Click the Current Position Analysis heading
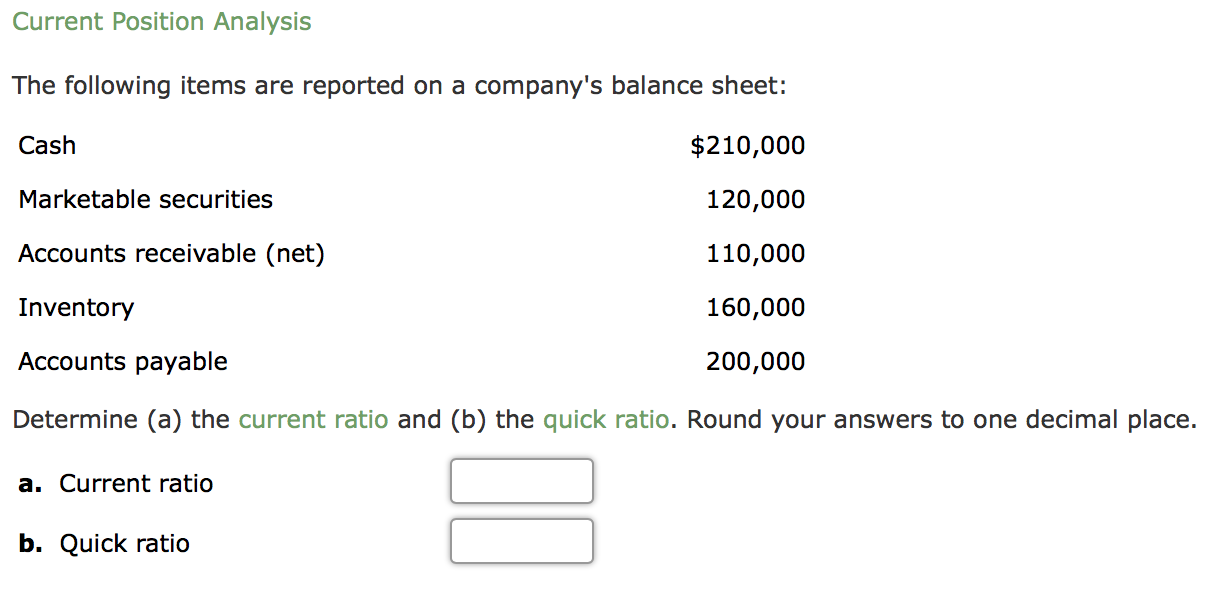1216x602 pixels. click(x=162, y=21)
